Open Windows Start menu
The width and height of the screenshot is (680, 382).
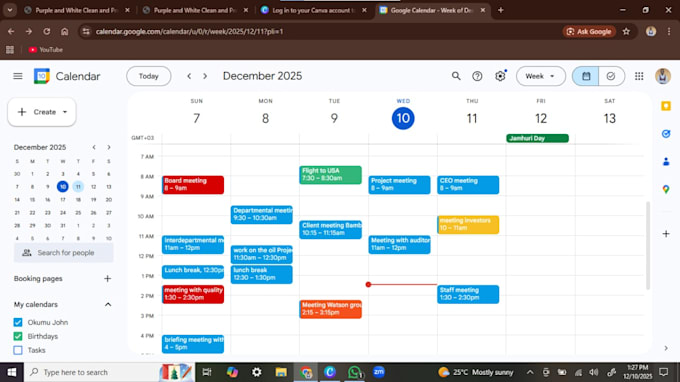point(12,372)
